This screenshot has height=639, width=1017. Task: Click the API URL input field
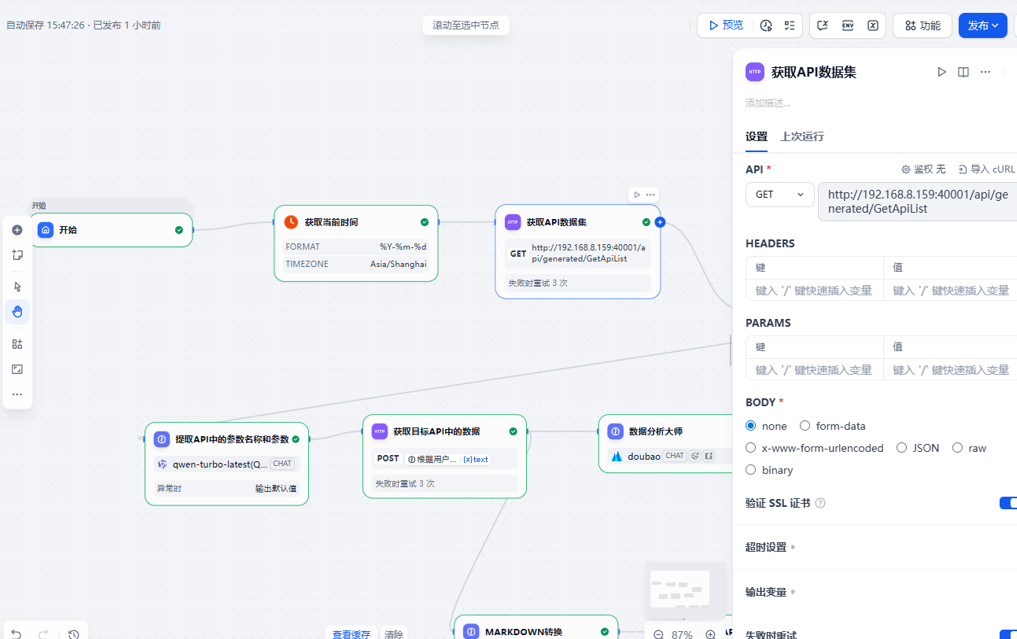pyautogui.click(x=917, y=201)
